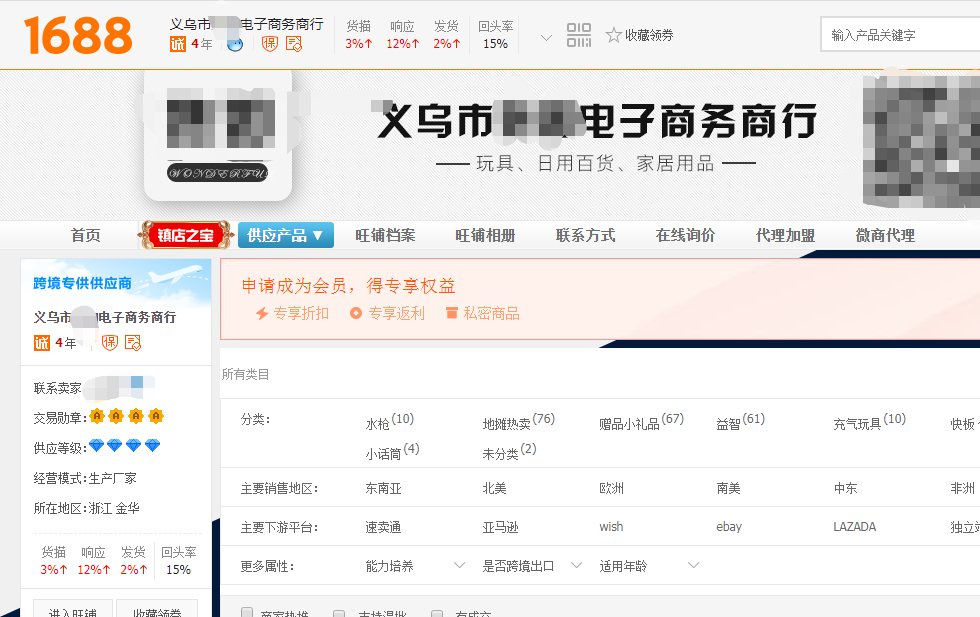Click the product keyword search field

coord(900,35)
